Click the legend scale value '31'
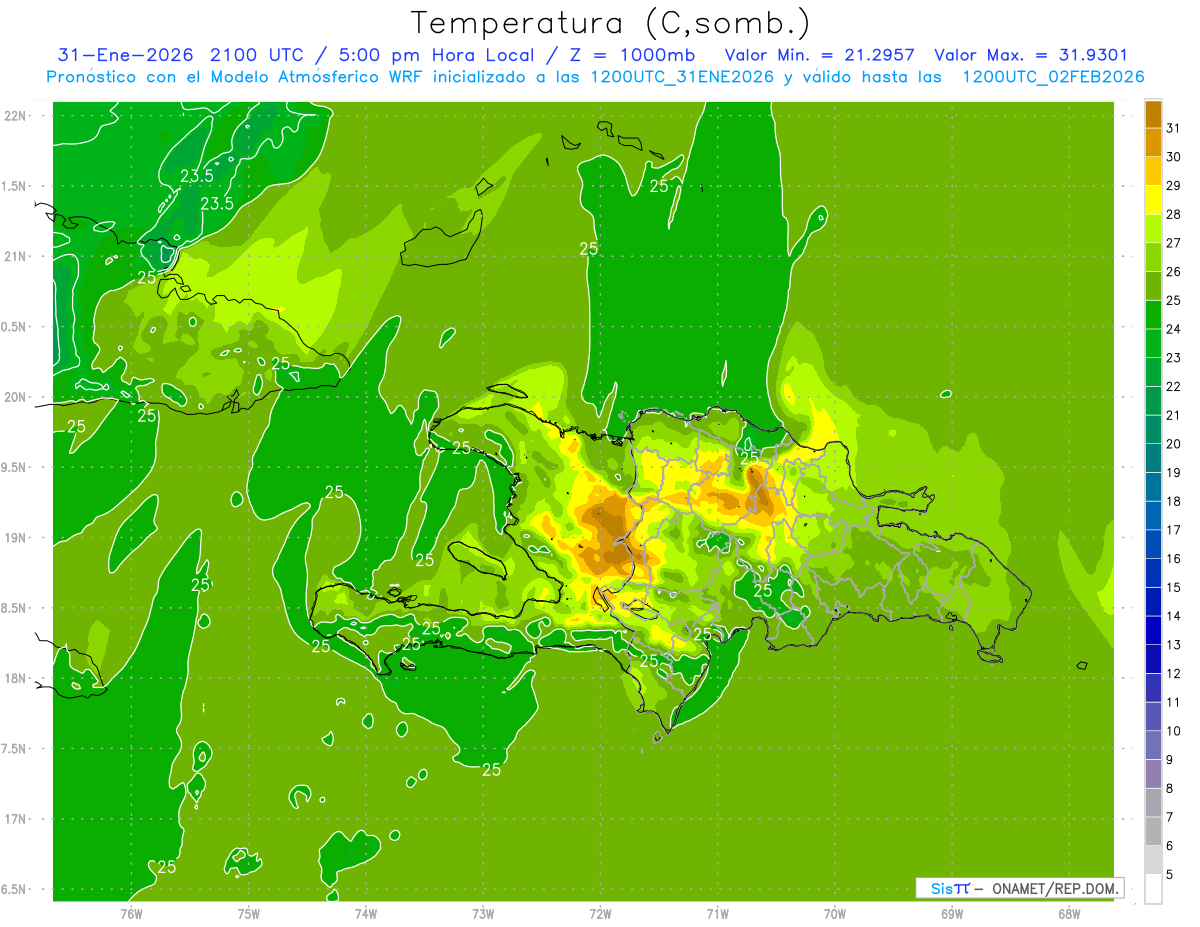Viewport: 1200px width, 927px height. click(x=1174, y=128)
